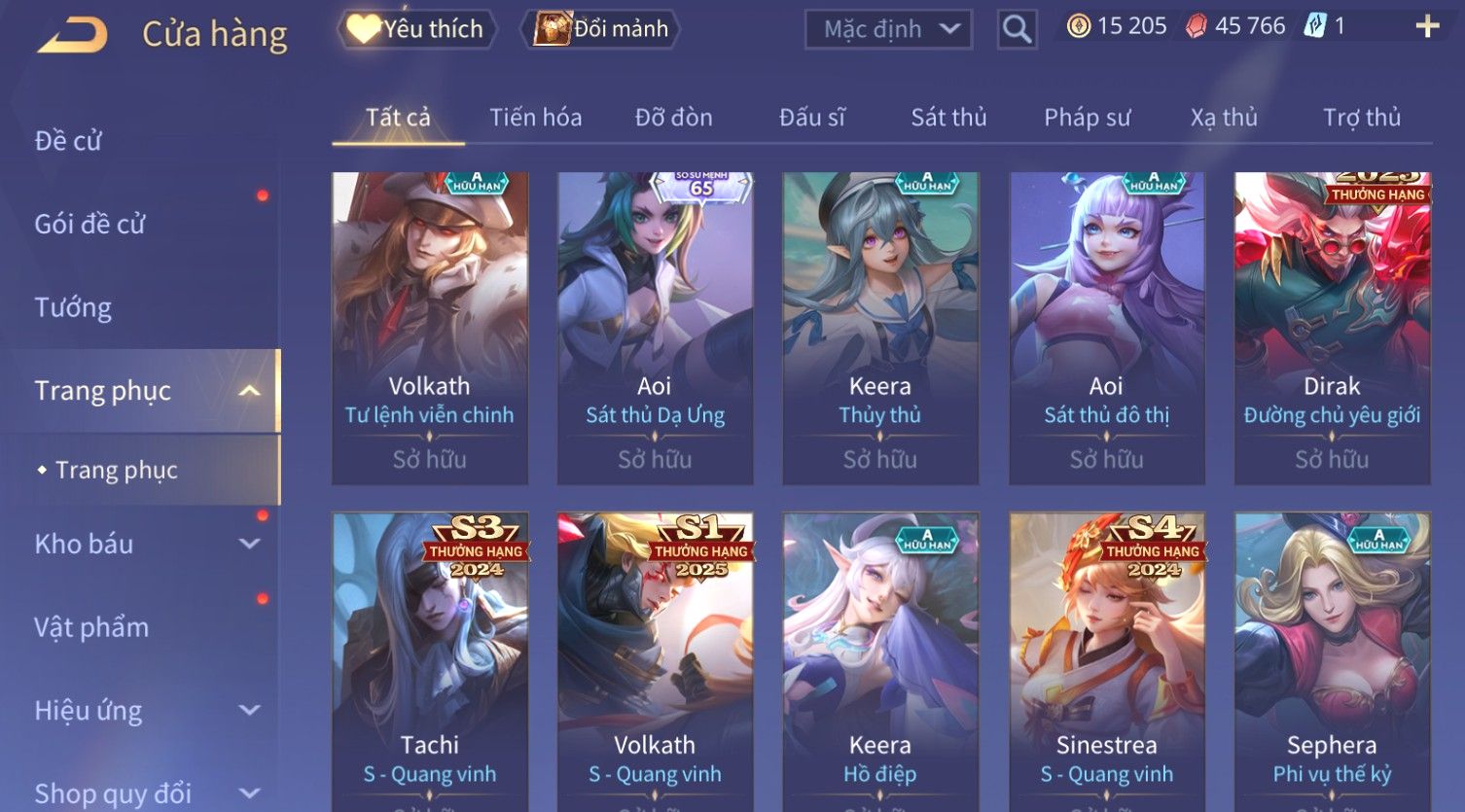Expand the Kho báu sidebar section
The height and width of the screenshot is (812, 1465).
[250, 544]
